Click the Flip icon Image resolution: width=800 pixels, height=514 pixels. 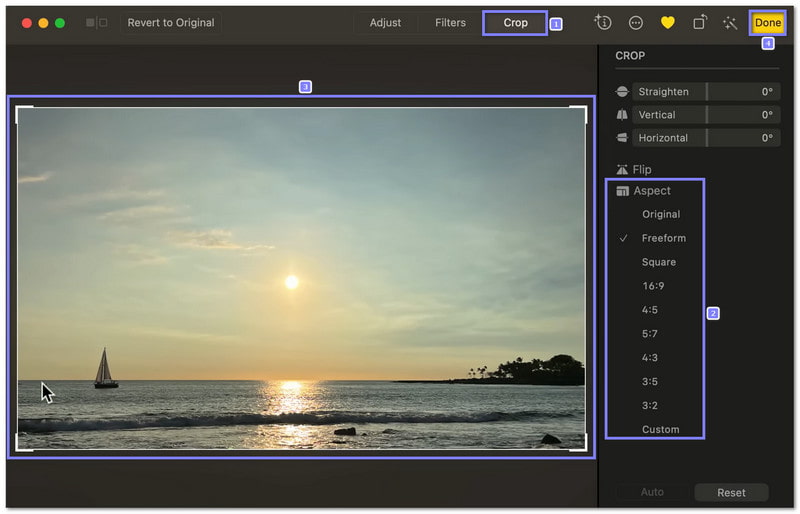(x=622, y=169)
